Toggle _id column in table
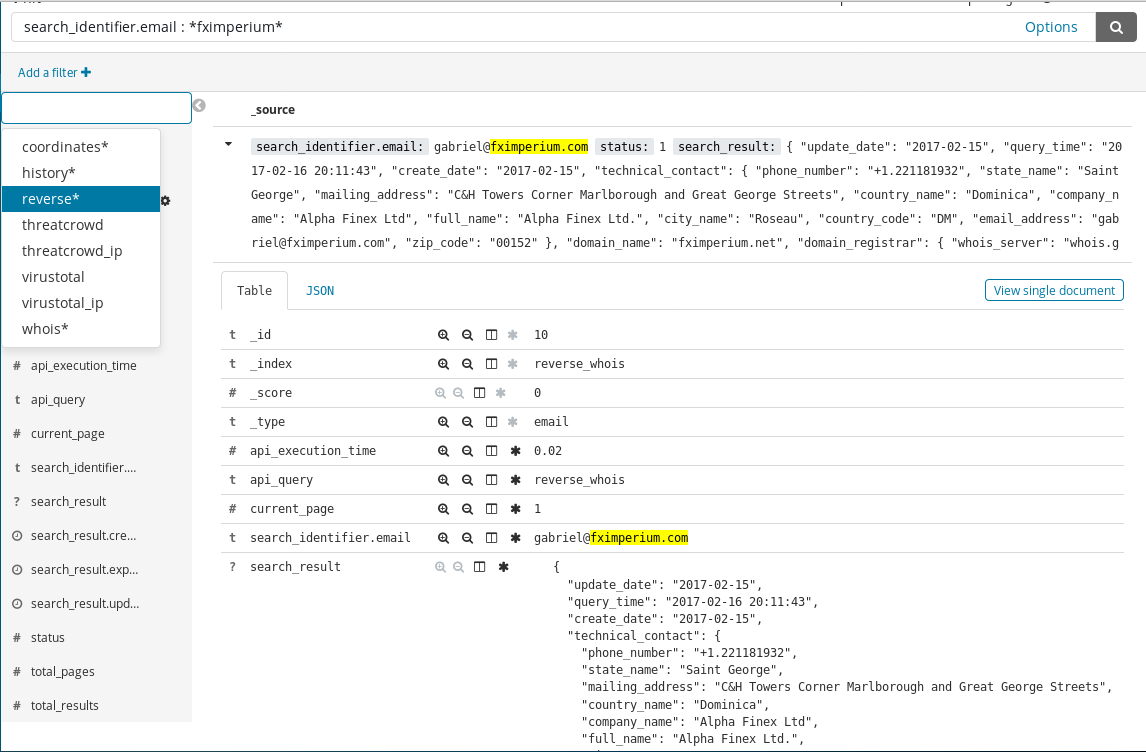The height and width of the screenshot is (752, 1146). click(x=491, y=335)
